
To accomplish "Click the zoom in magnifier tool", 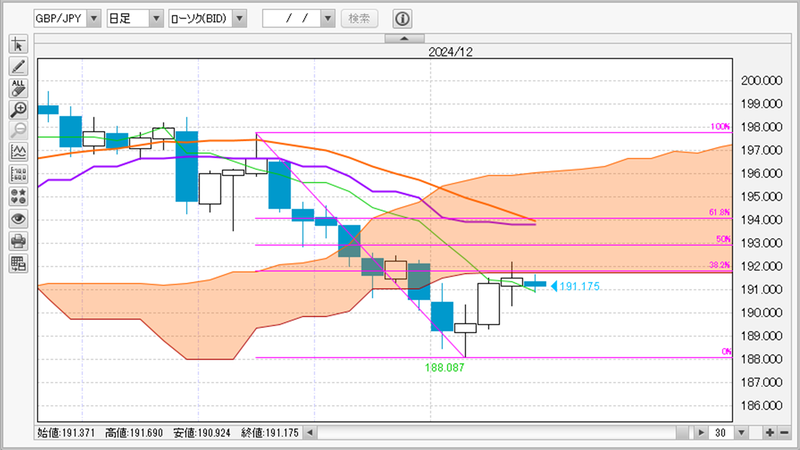I will click(18, 110).
